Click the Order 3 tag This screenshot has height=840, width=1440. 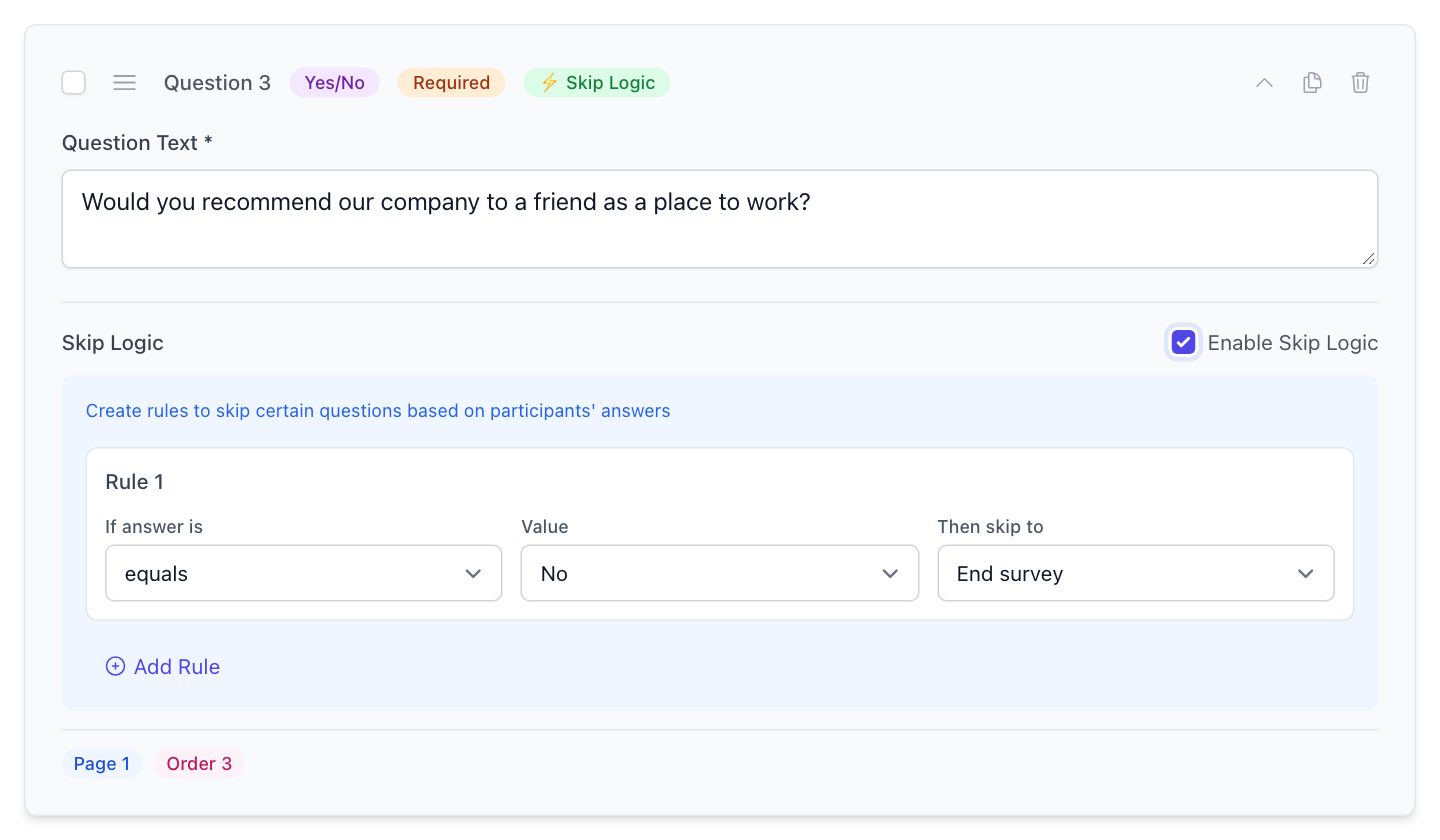tap(199, 764)
